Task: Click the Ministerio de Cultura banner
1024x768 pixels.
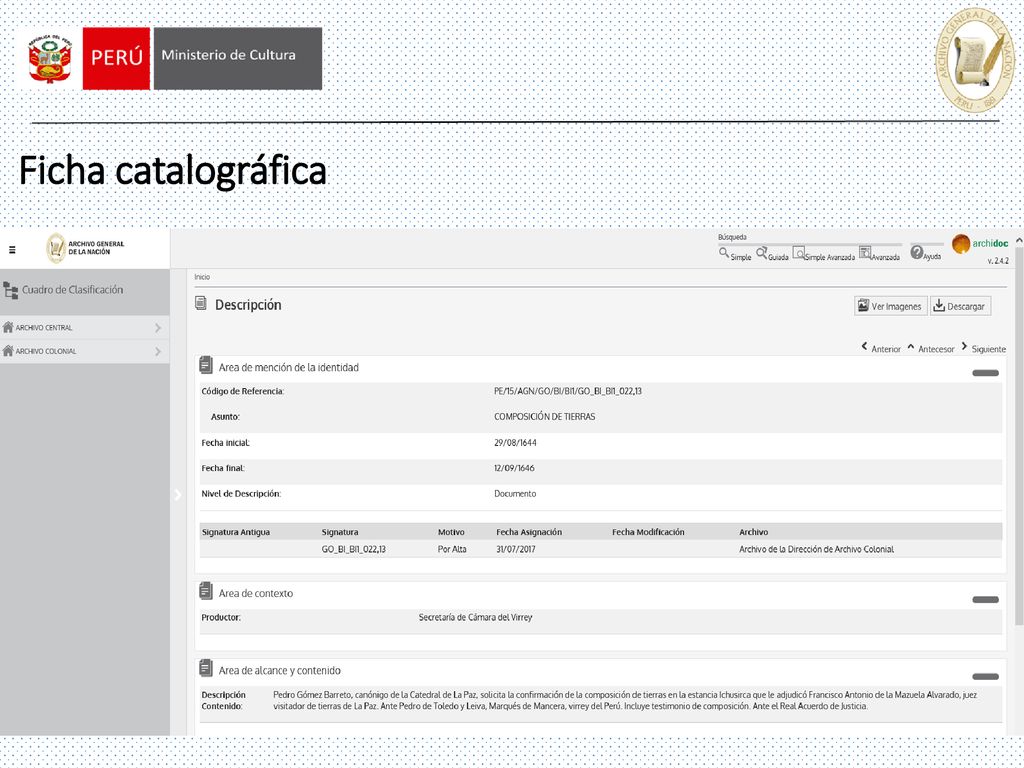Action: [x=238, y=58]
